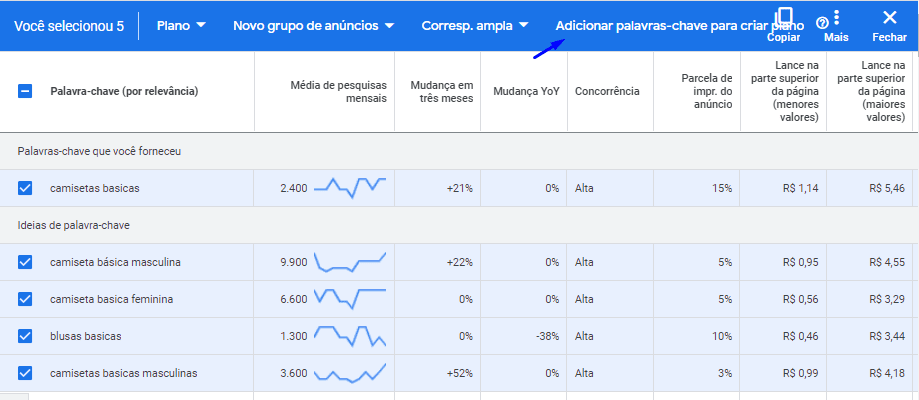Image resolution: width=919 pixels, height=400 pixels.
Task: Click the sparkline for camiseta básica masculina
Action: click(349, 262)
